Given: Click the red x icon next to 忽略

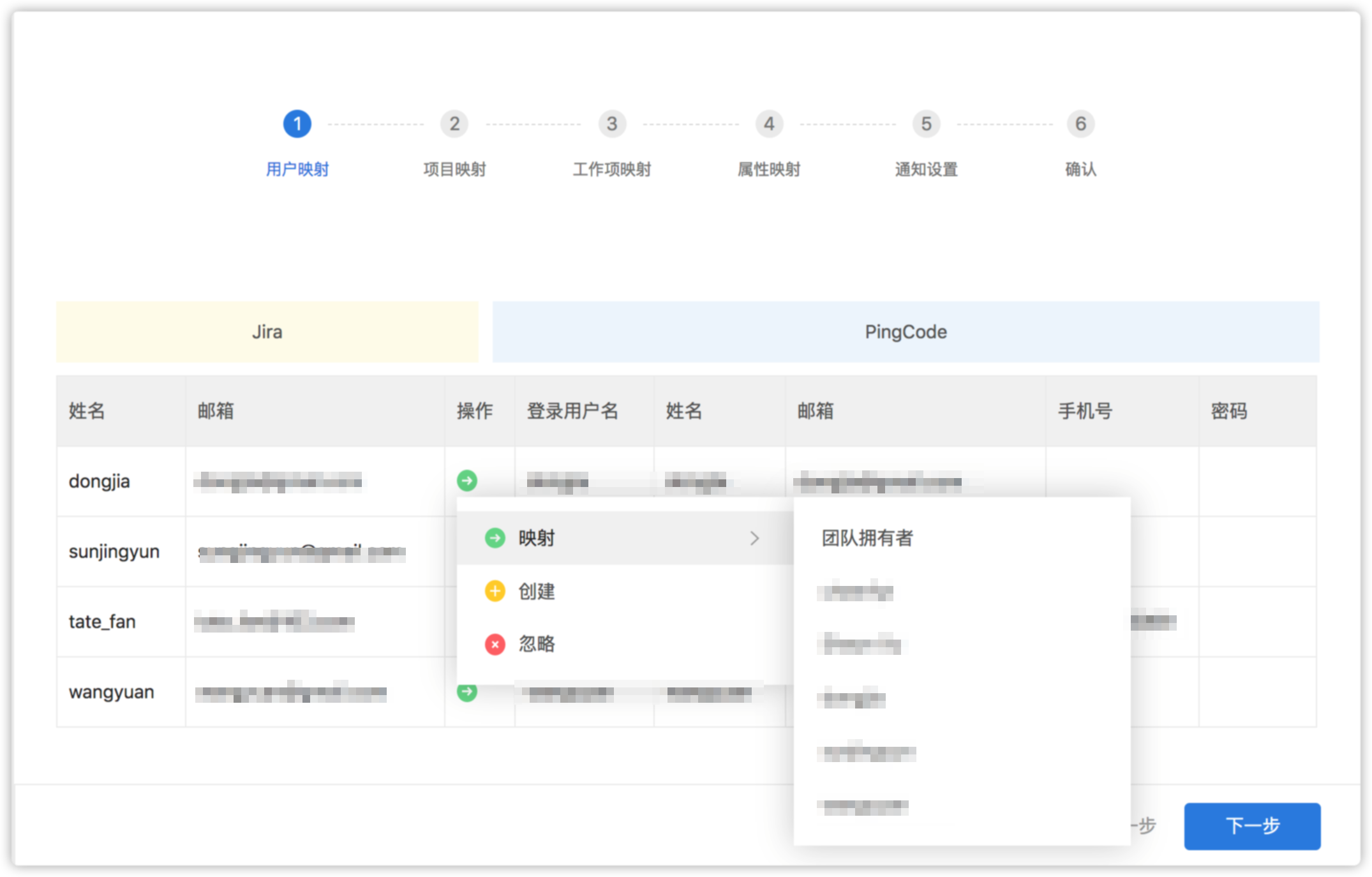Looking at the screenshot, I should click(x=494, y=645).
